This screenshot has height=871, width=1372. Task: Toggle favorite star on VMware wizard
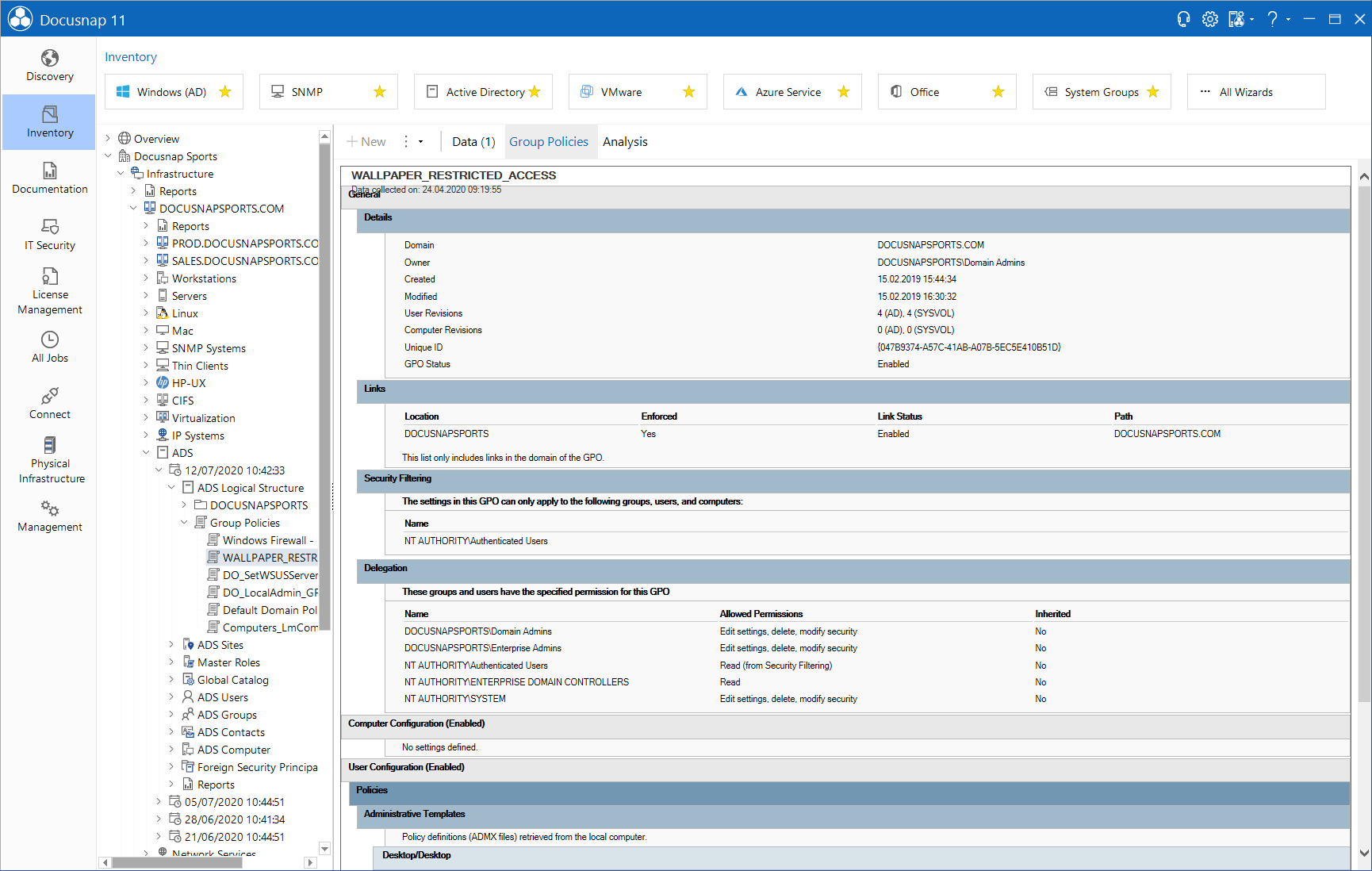pos(689,92)
